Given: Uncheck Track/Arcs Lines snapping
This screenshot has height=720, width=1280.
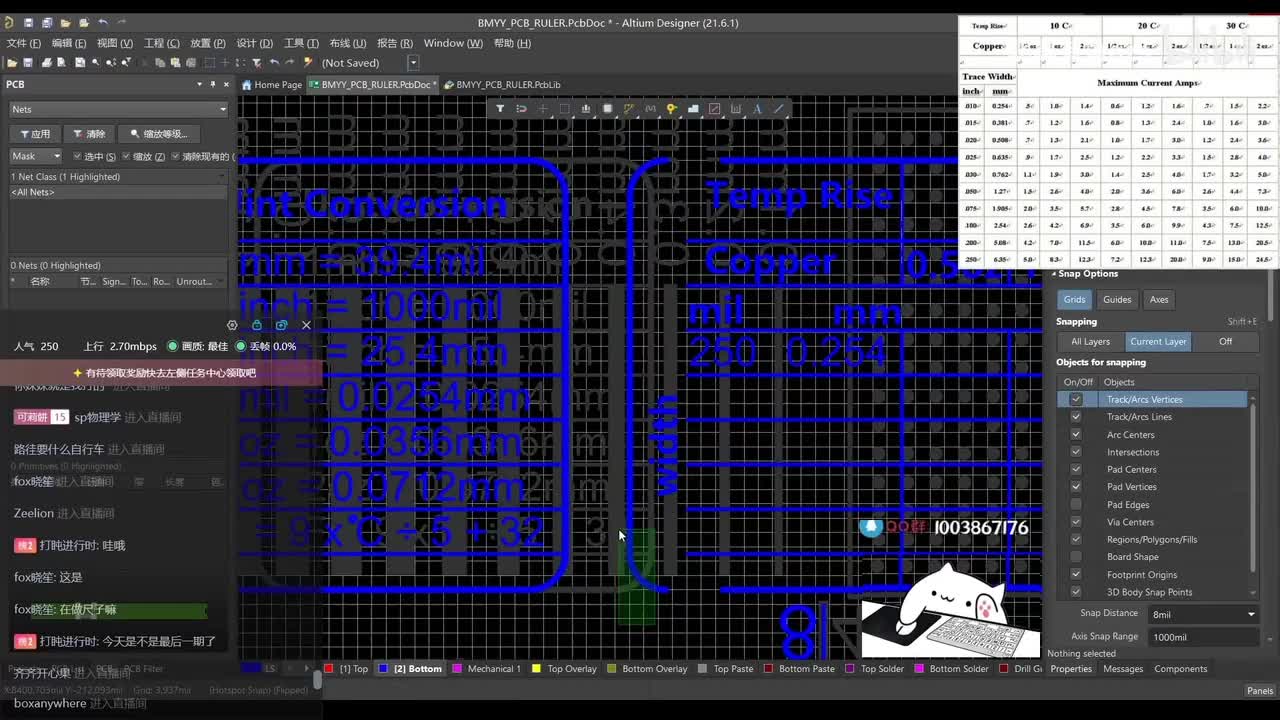Looking at the screenshot, I should [x=1076, y=417].
